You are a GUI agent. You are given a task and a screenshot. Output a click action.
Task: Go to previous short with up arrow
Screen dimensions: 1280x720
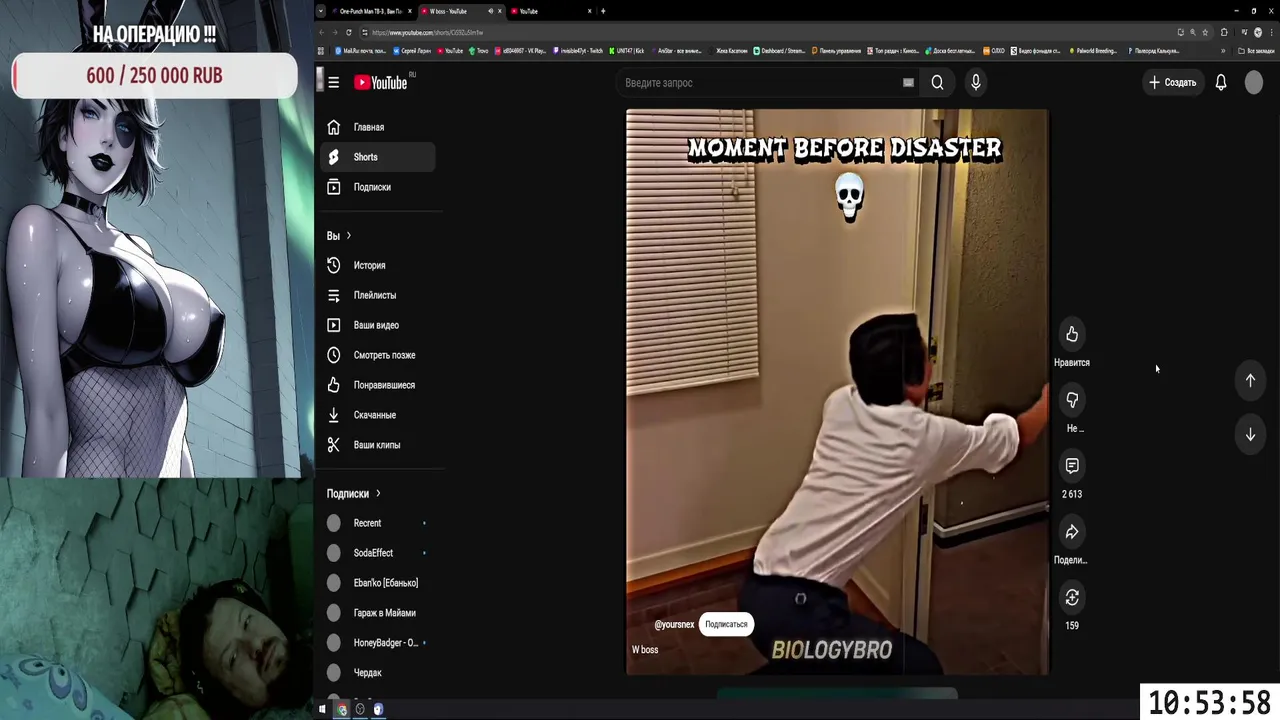[1250, 380]
